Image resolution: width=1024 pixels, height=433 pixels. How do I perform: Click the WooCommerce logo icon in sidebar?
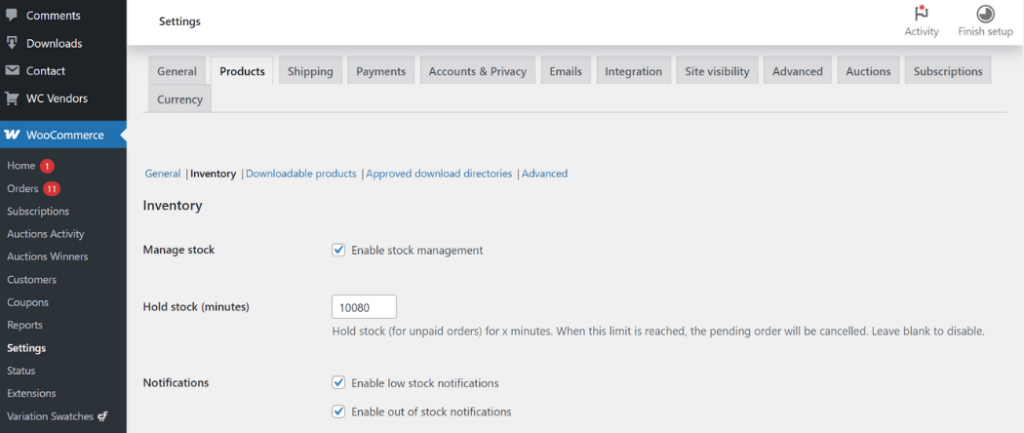[12, 135]
